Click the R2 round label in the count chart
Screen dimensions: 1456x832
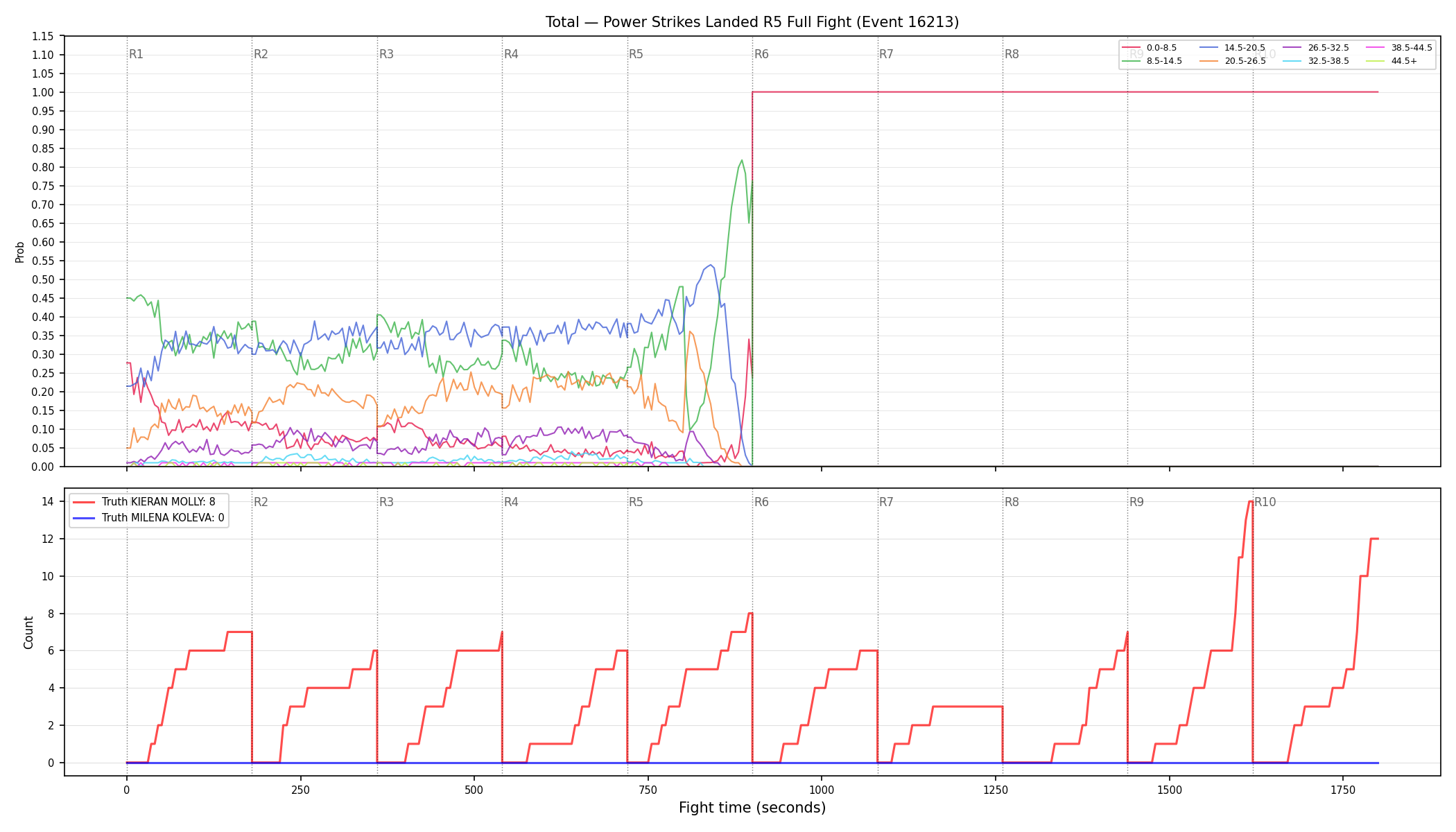click(x=261, y=502)
